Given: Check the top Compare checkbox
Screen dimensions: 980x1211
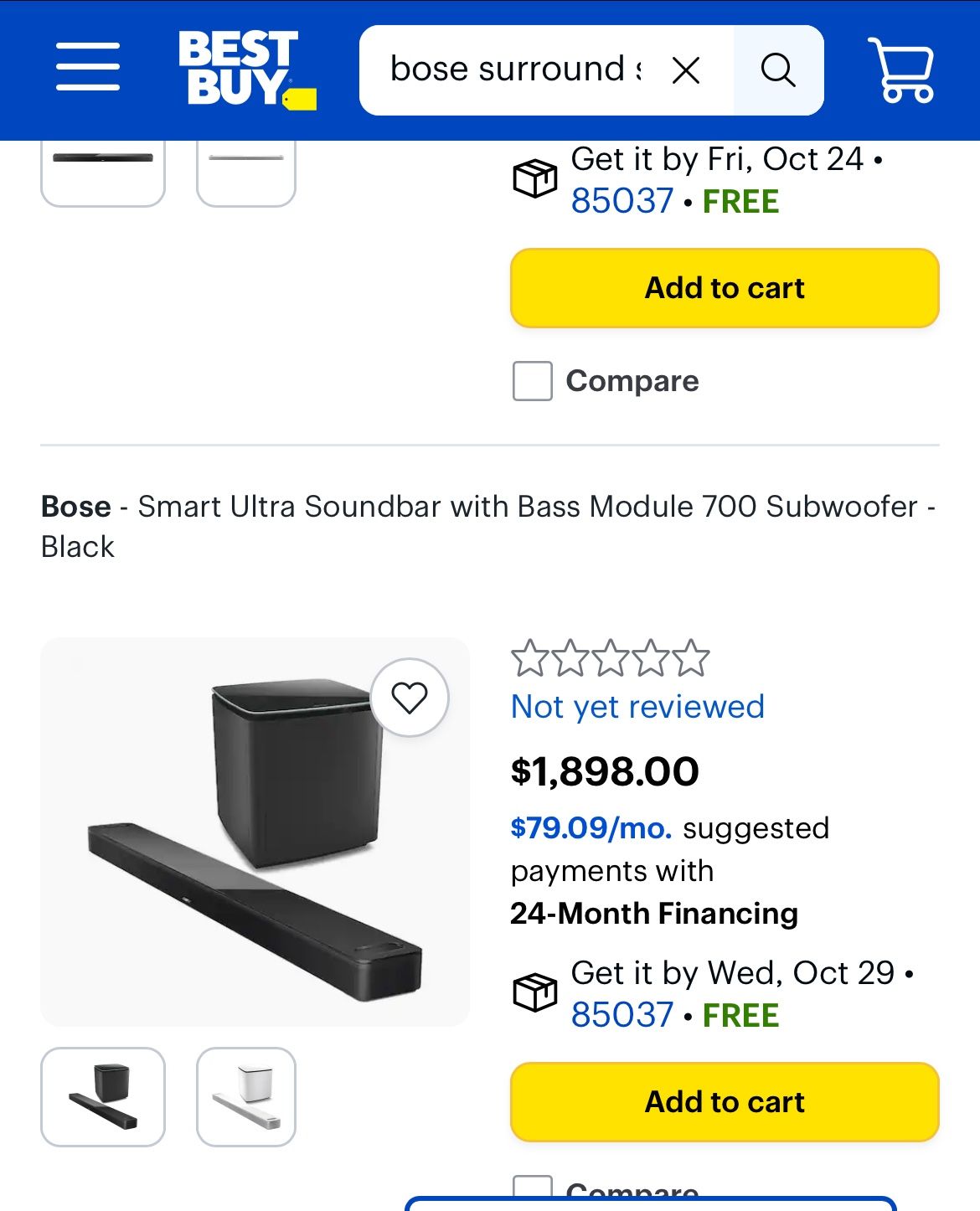Looking at the screenshot, I should tap(534, 381).
